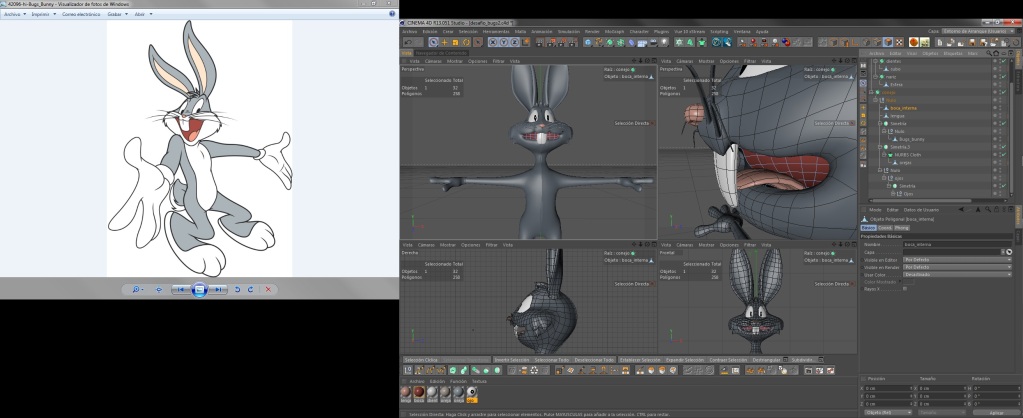Click photo viewer delete red X icon

[x=268, y=290]
